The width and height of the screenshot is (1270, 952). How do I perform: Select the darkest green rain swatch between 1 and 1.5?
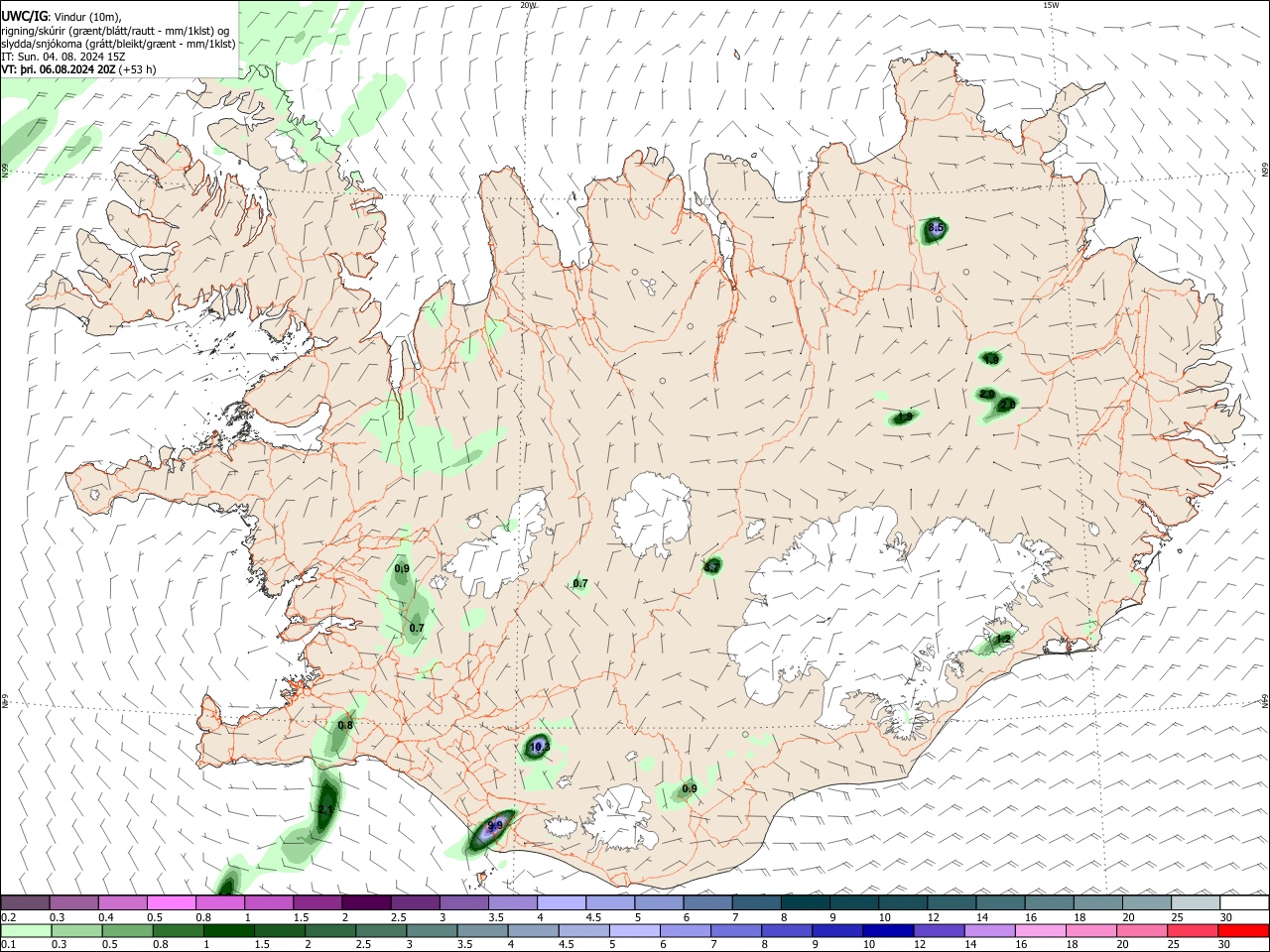tap(228, 930)
